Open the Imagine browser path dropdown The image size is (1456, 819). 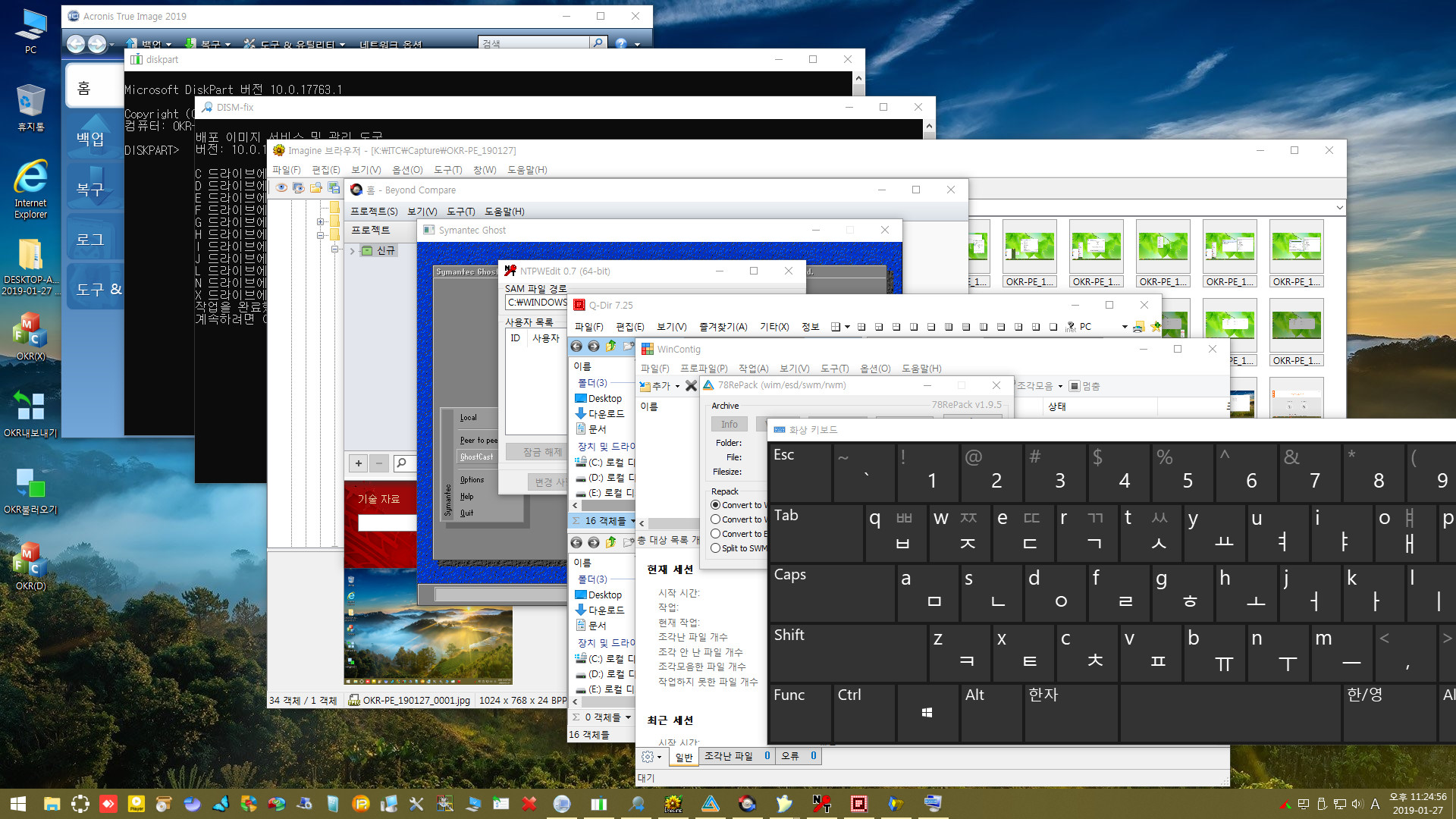(1339, 208)
